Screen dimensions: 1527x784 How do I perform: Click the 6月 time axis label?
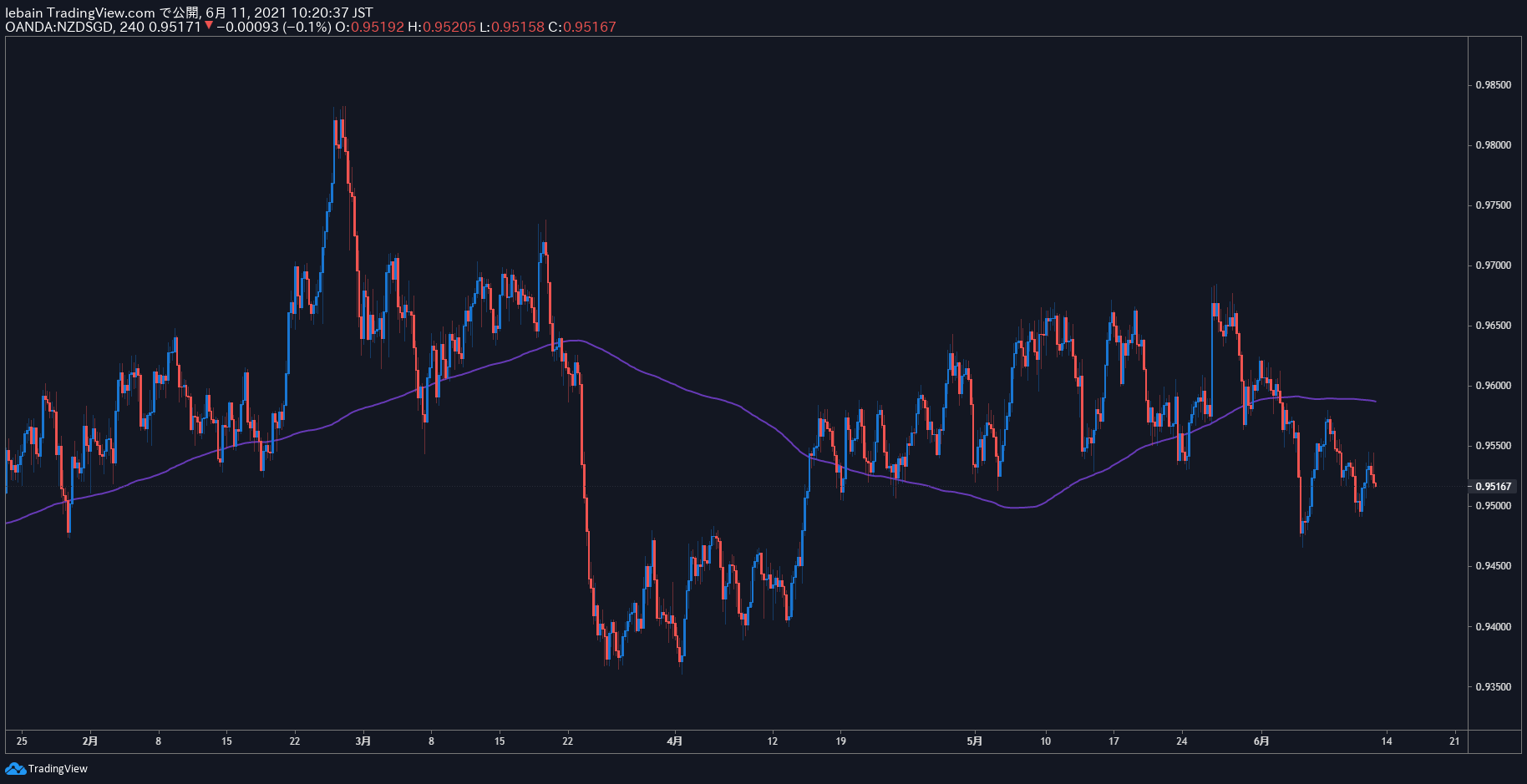tap(1261, 741)
